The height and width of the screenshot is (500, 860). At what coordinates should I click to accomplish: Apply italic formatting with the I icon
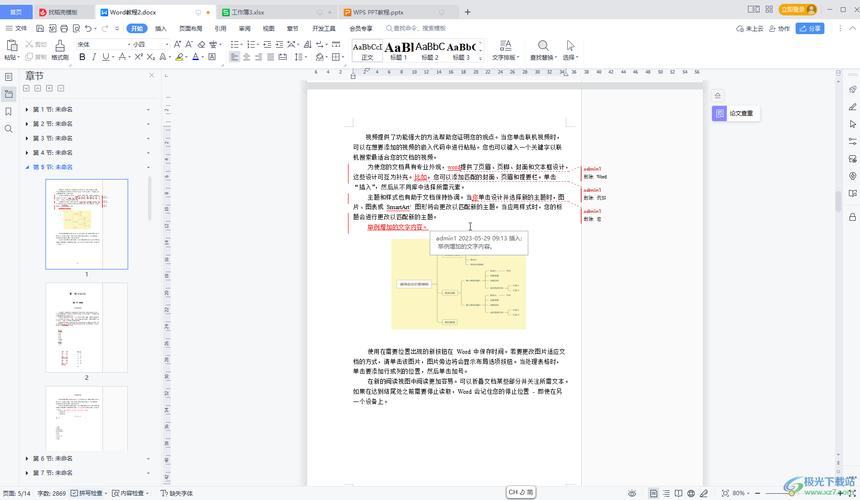94,56
